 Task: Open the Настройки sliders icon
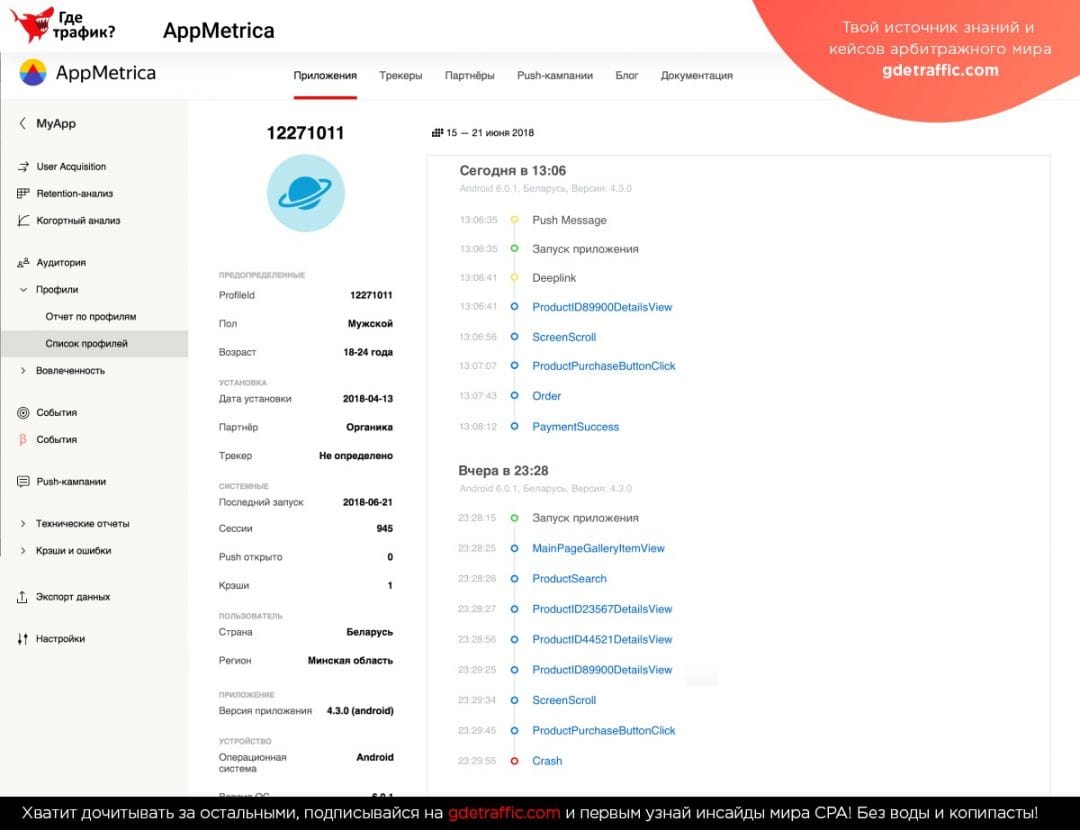coord(23,639)
